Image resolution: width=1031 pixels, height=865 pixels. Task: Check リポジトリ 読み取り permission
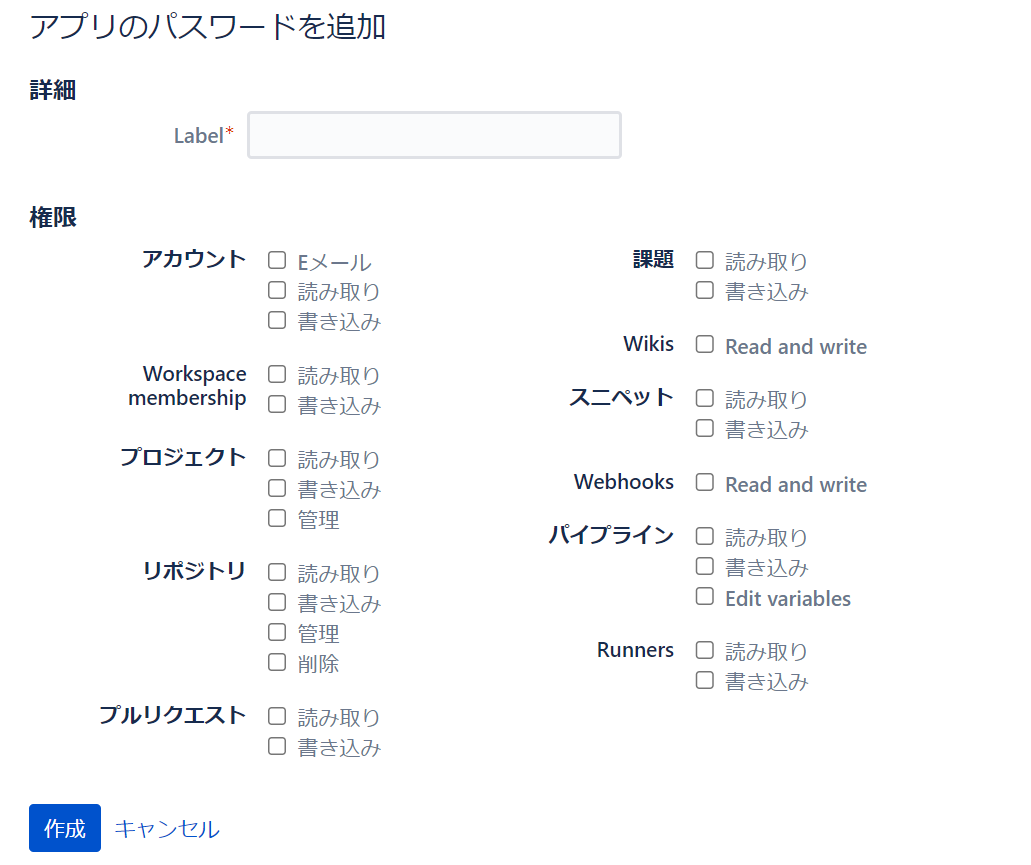[x=277, y=573]
